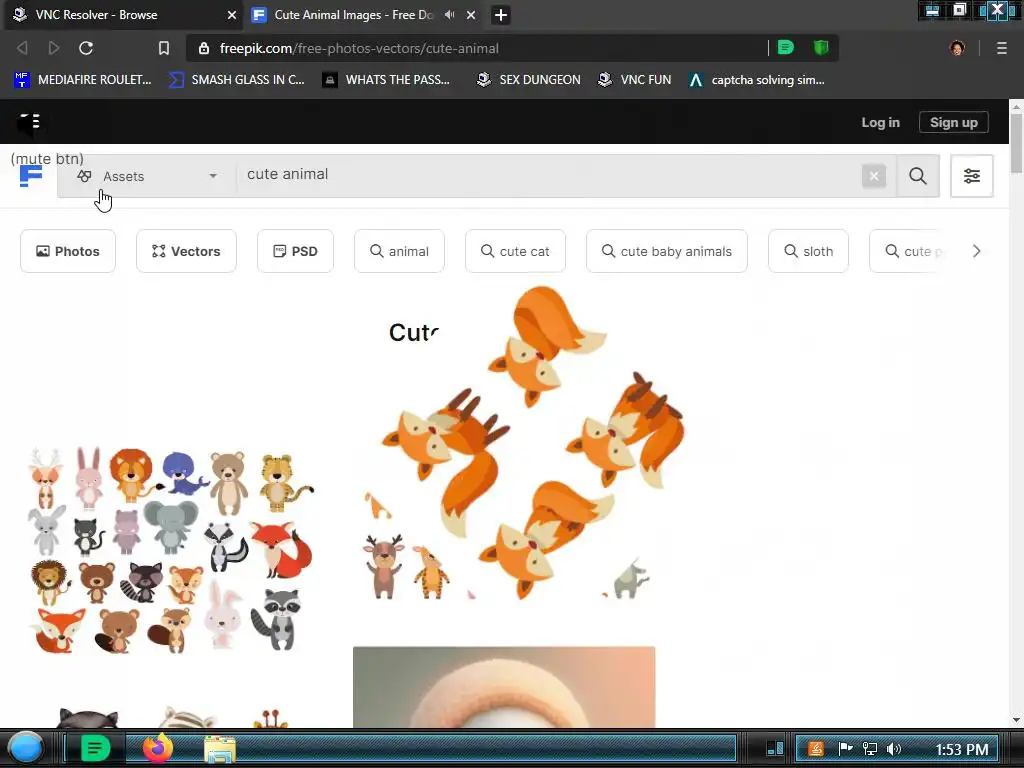Open the captcha solving sim bookmark

point(756,80)
